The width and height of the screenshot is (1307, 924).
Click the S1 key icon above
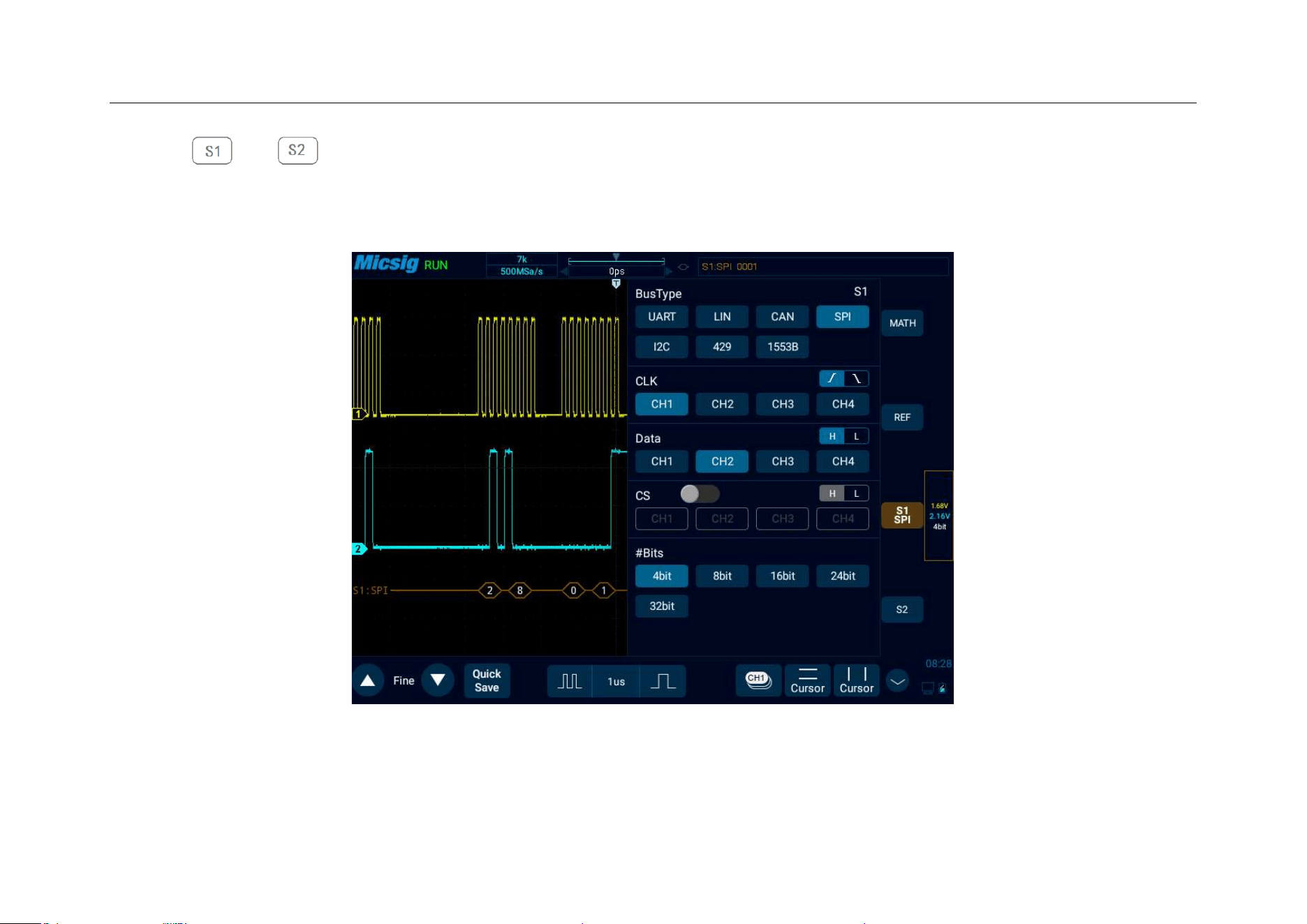212,151
